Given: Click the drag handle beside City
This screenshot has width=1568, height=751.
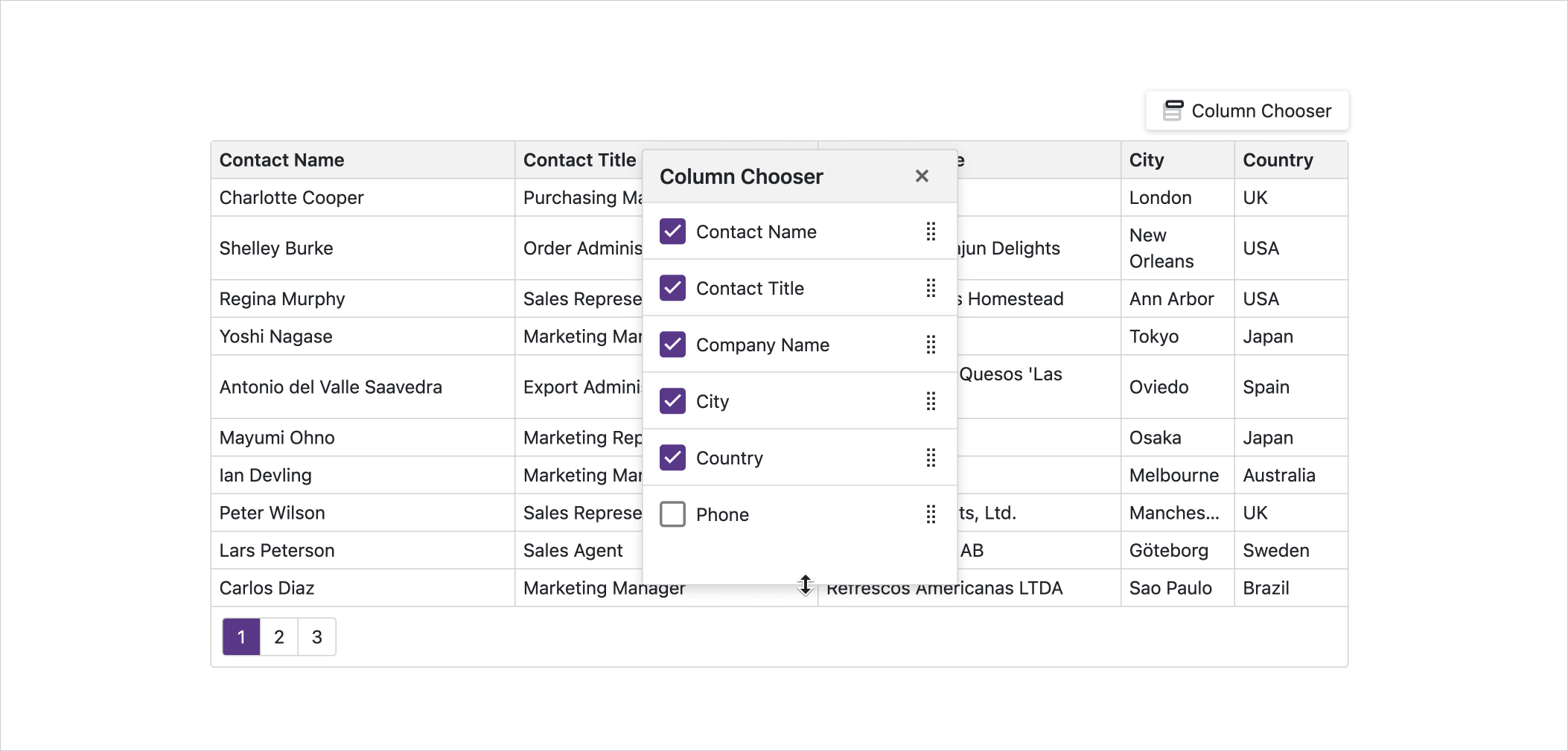Looking at the screenshot, I should tap(931, 401).
